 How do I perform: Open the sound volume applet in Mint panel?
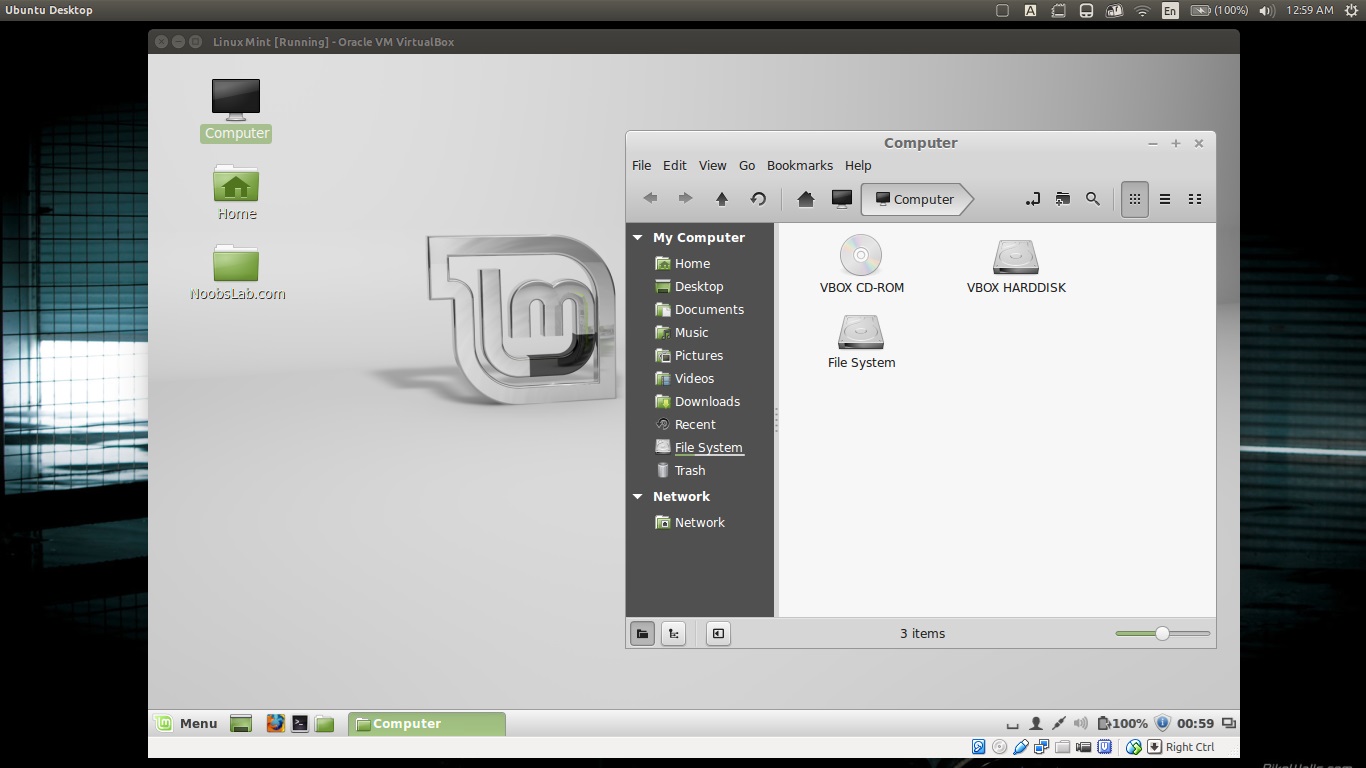1081,723
